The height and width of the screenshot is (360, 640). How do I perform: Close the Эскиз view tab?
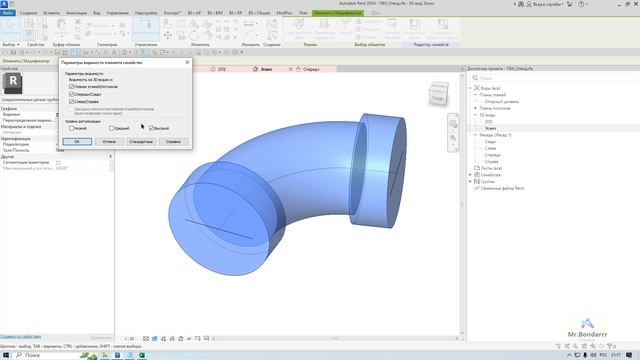pyautogui.click(x=291, y=69)
